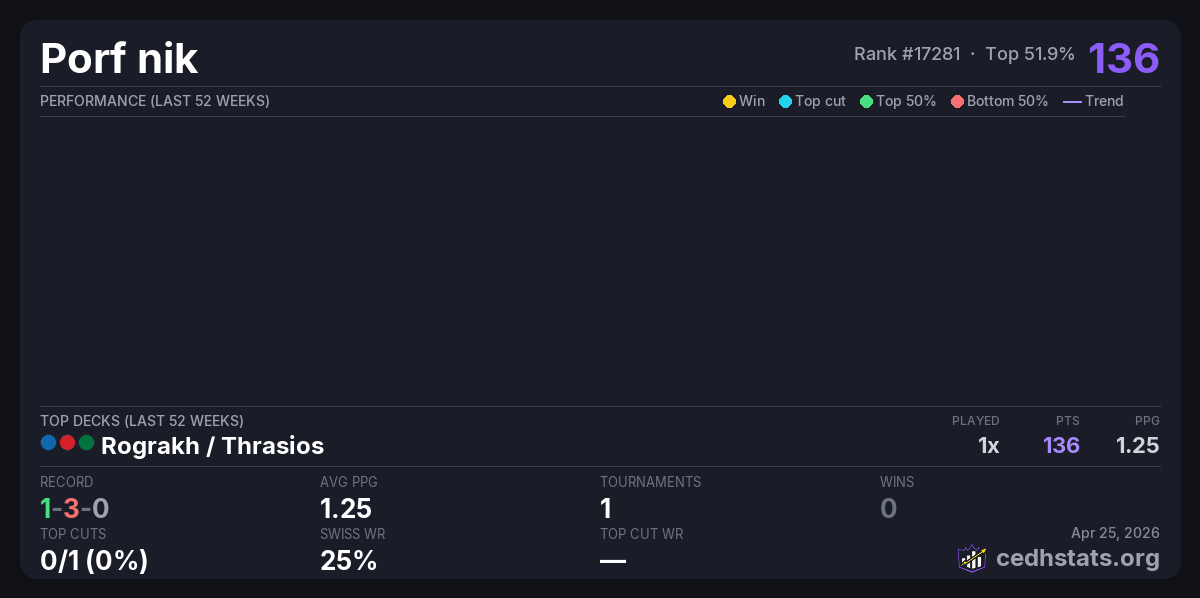Click the Performance (Last 52 Weeks) heading

155,101
